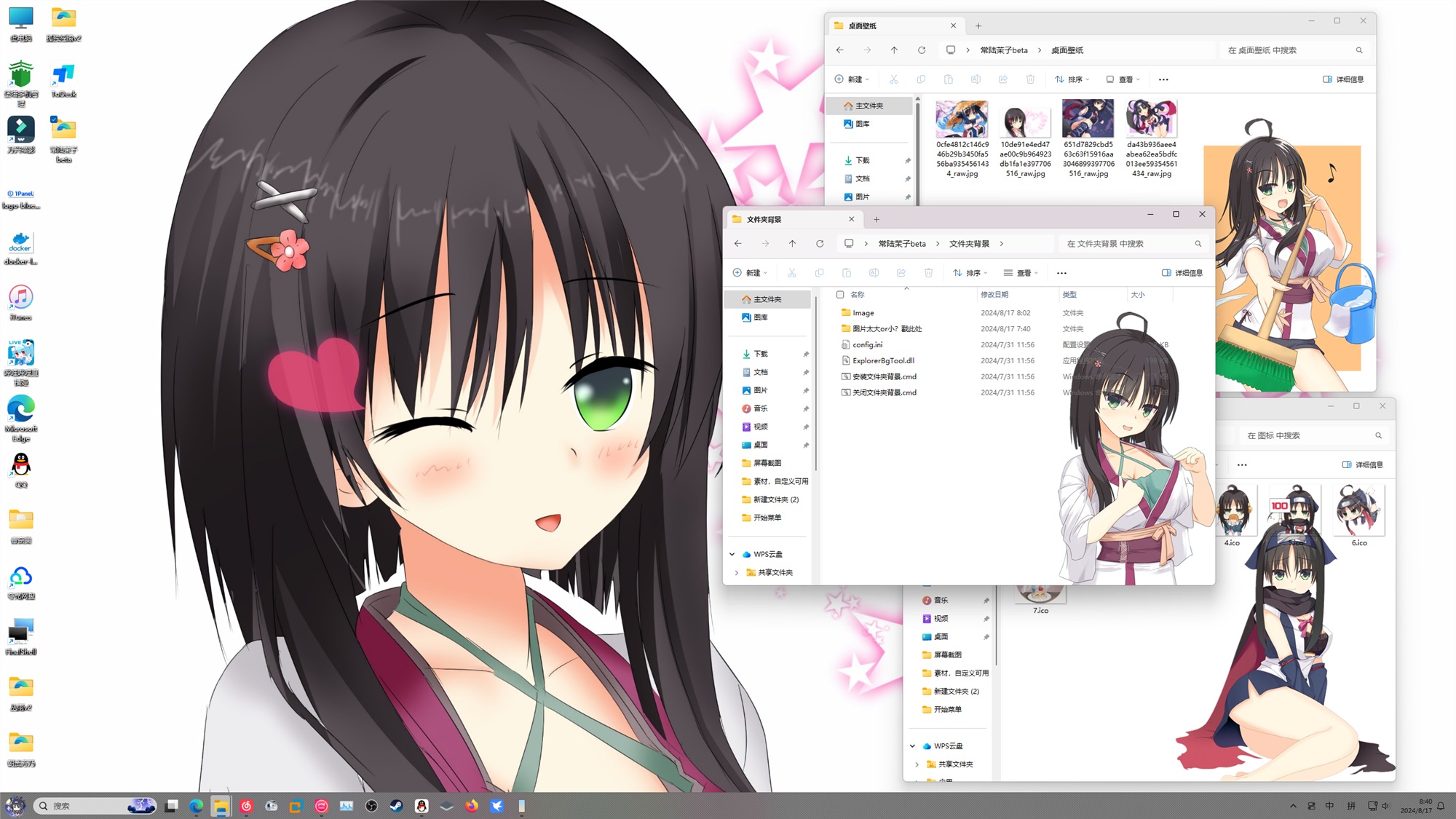Click 常陆茉子beta breadcrumb in 文件夹背景 window

click(902, 244)
